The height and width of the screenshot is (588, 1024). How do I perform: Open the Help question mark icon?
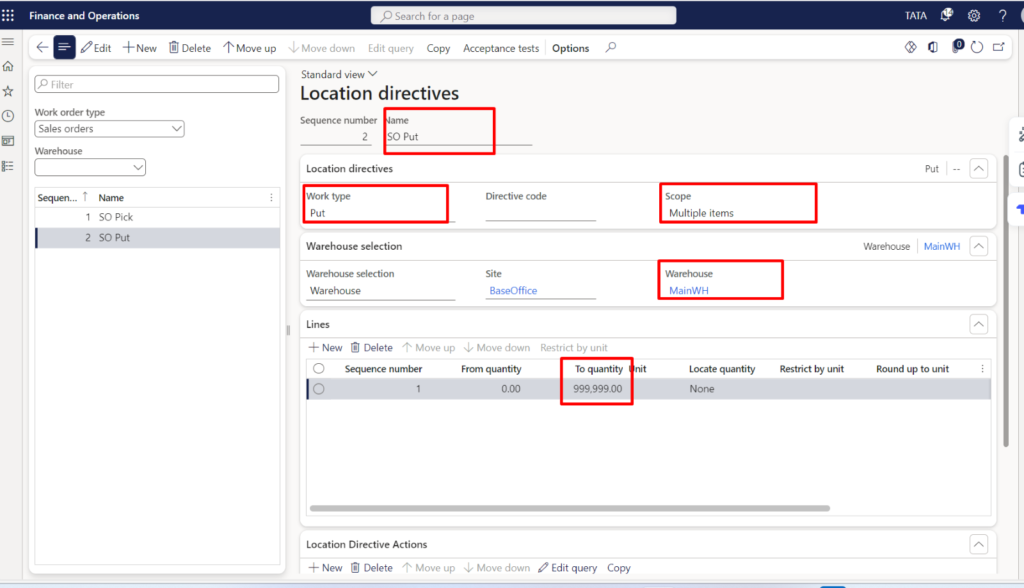[1002, 15]
